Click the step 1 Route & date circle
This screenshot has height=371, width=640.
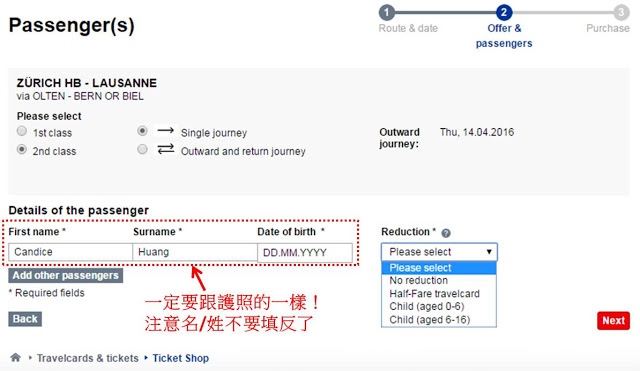(x=387, y=12)
